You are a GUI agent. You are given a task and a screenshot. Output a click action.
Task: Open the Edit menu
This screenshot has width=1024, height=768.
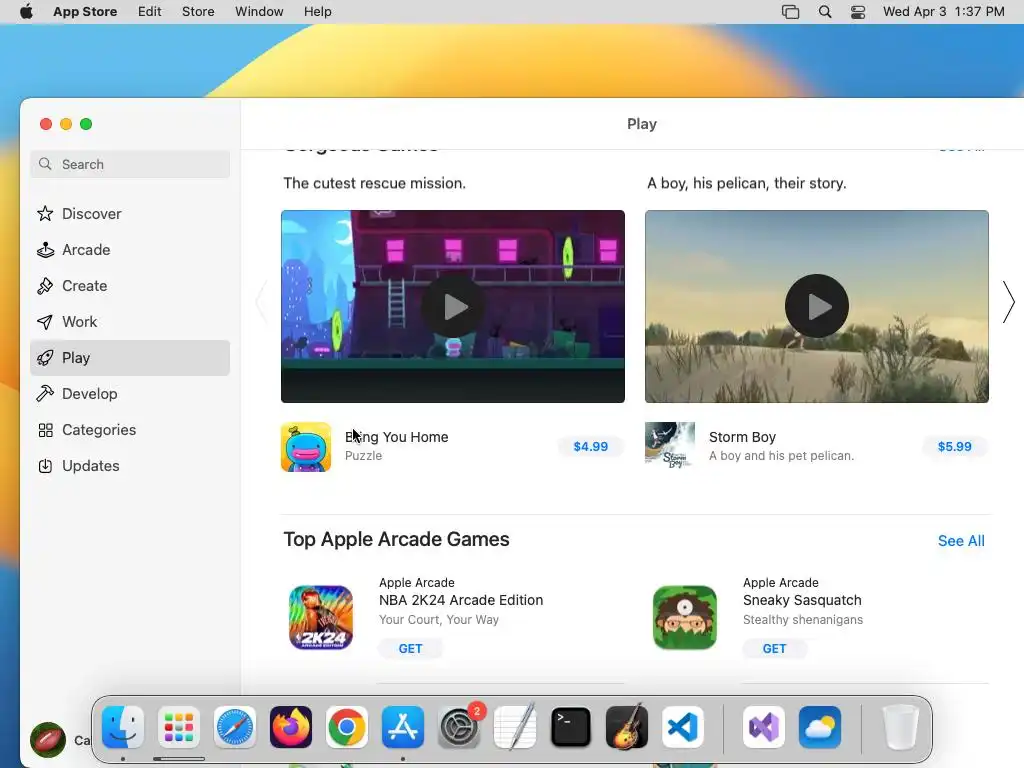pyautogui.click(x=150, y=12)
